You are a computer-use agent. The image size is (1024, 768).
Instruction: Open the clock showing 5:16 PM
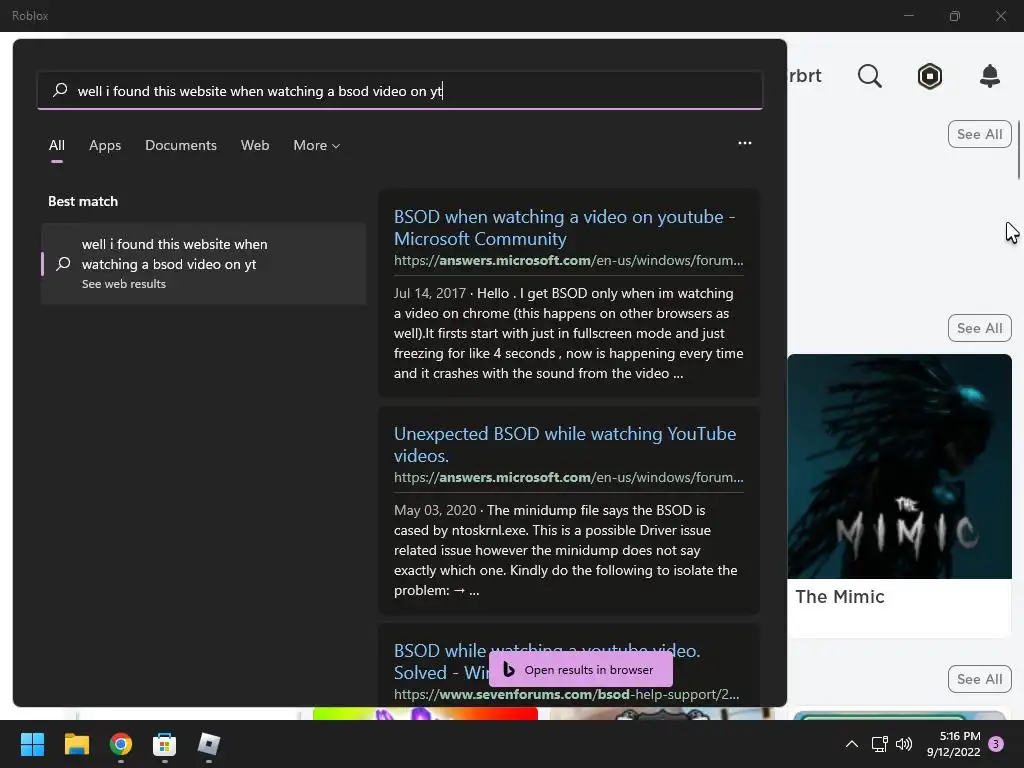coord(953,744)
